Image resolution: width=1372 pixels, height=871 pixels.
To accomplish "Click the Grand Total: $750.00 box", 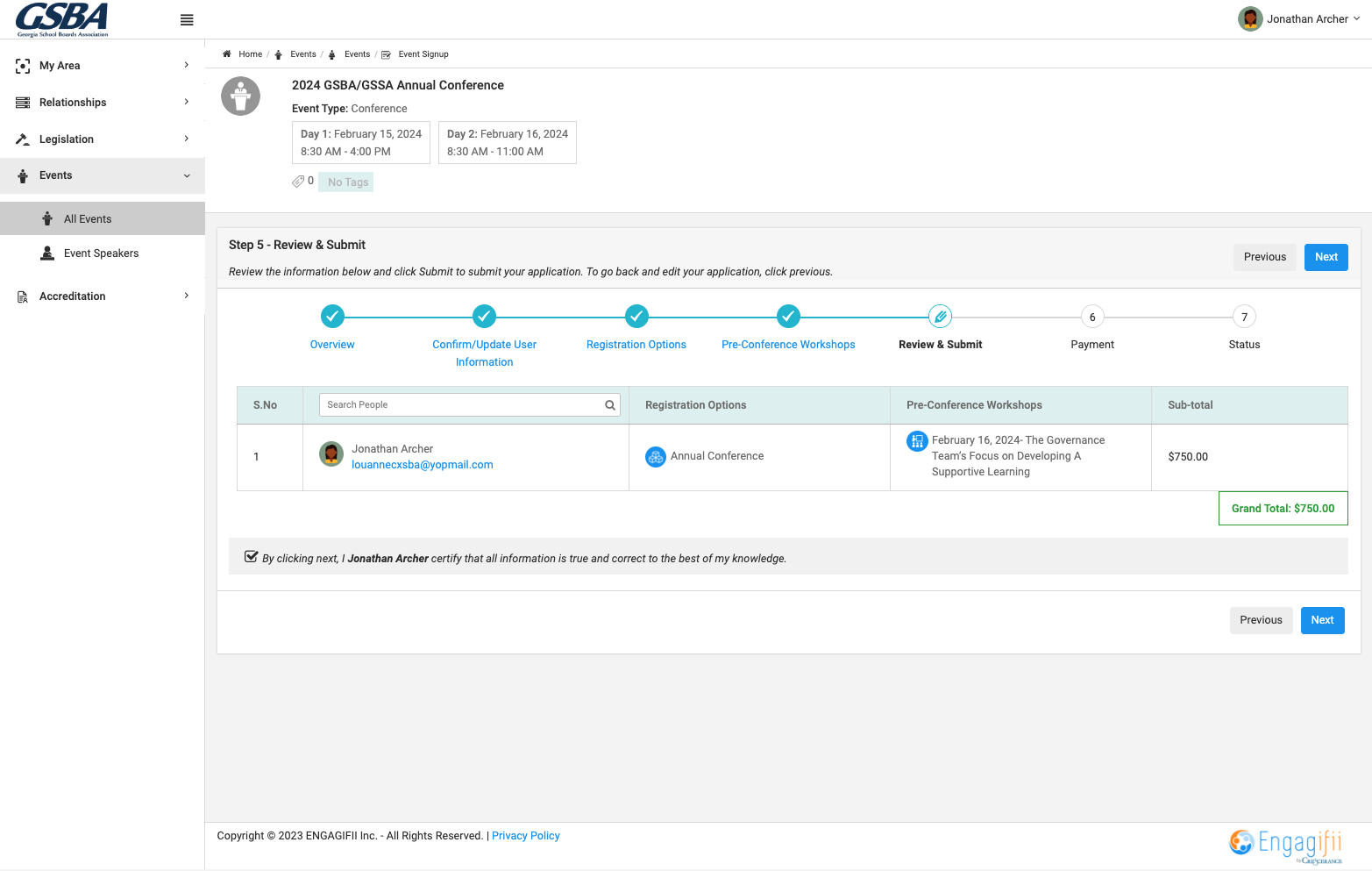I will click(x=1283, y=509).
